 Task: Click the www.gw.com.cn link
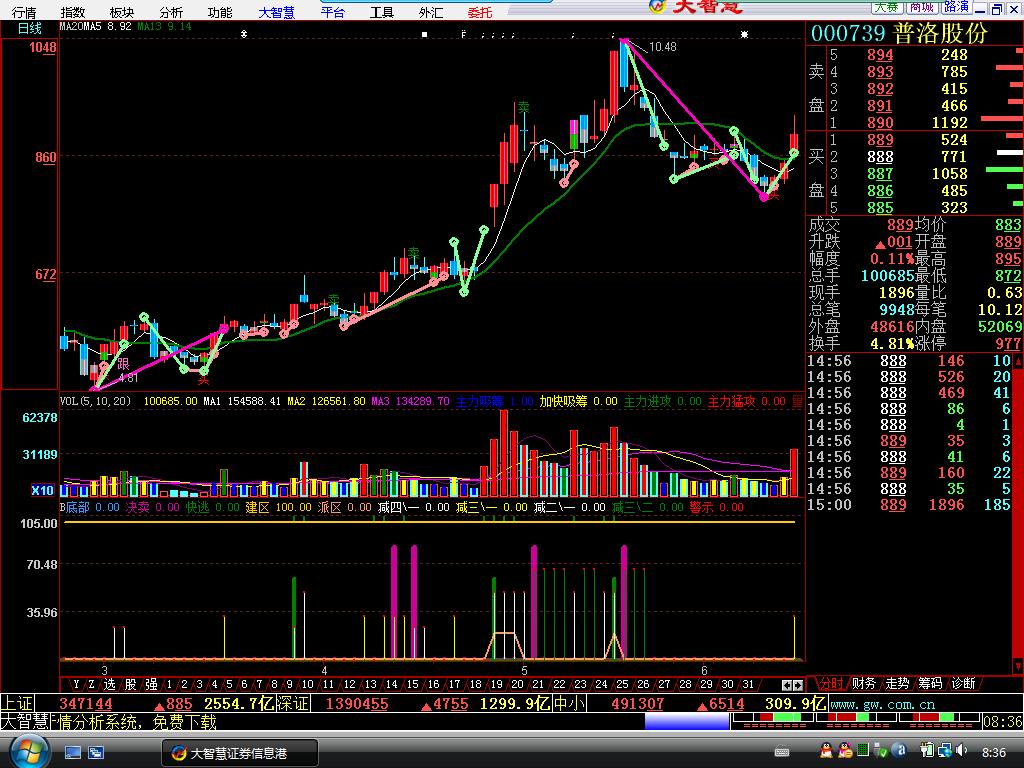coord(882,704)
